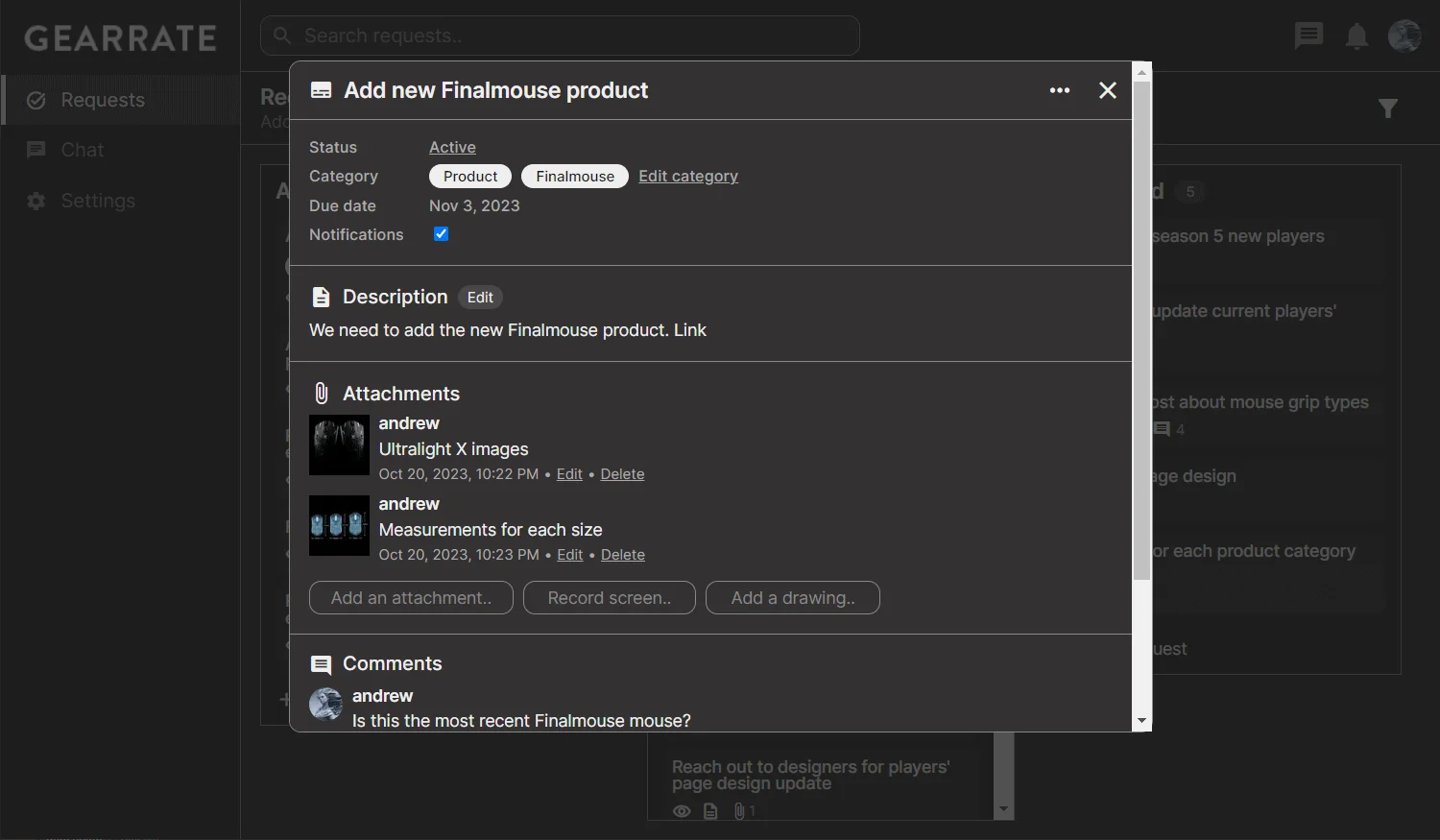Click the search magnifier icon

click(282, 36)
